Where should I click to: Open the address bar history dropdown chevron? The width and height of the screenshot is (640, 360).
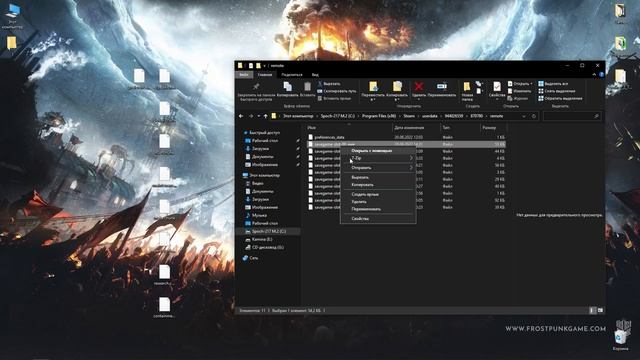coord(524,116)
